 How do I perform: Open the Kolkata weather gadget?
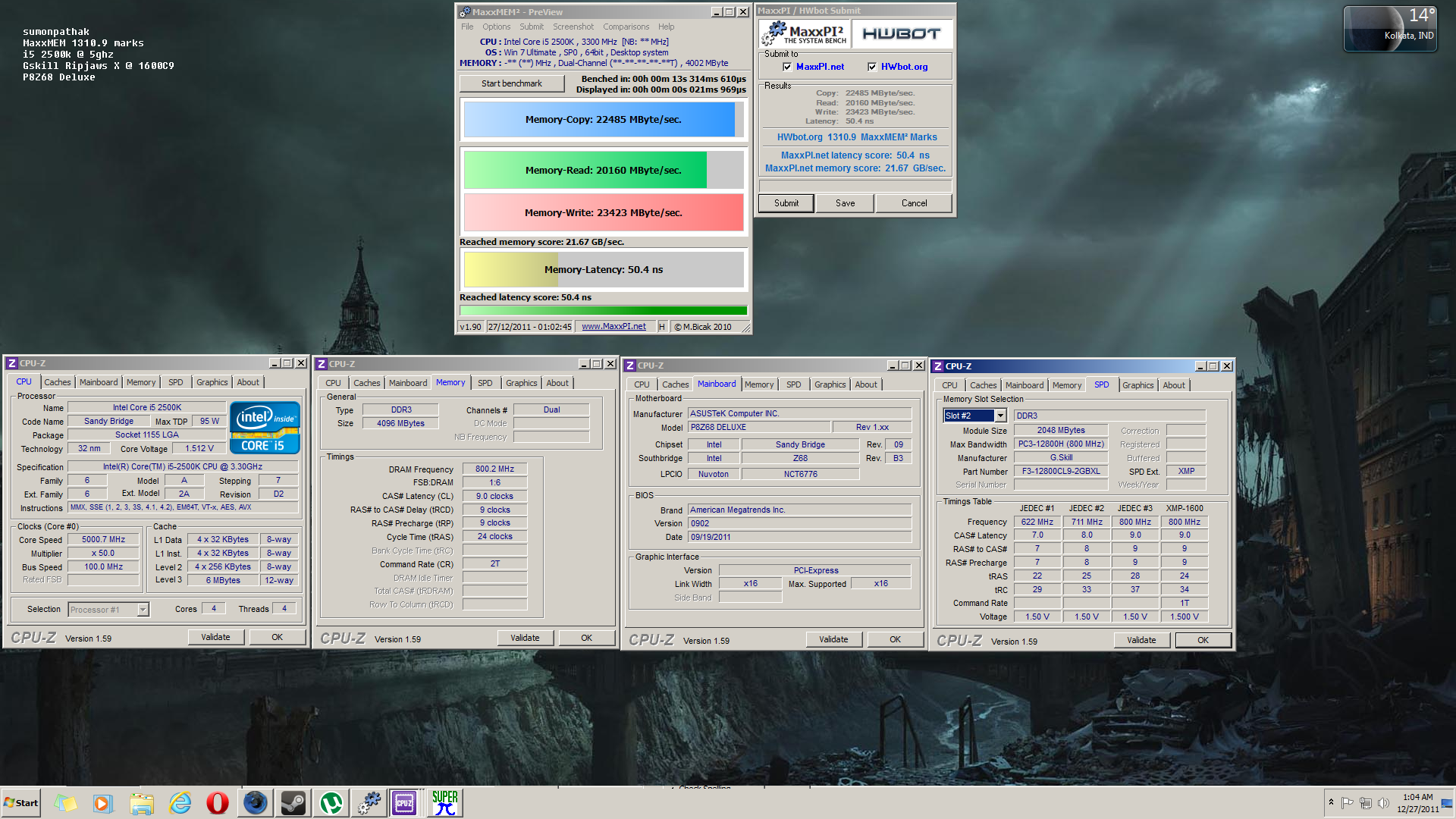coord(1390,29)
